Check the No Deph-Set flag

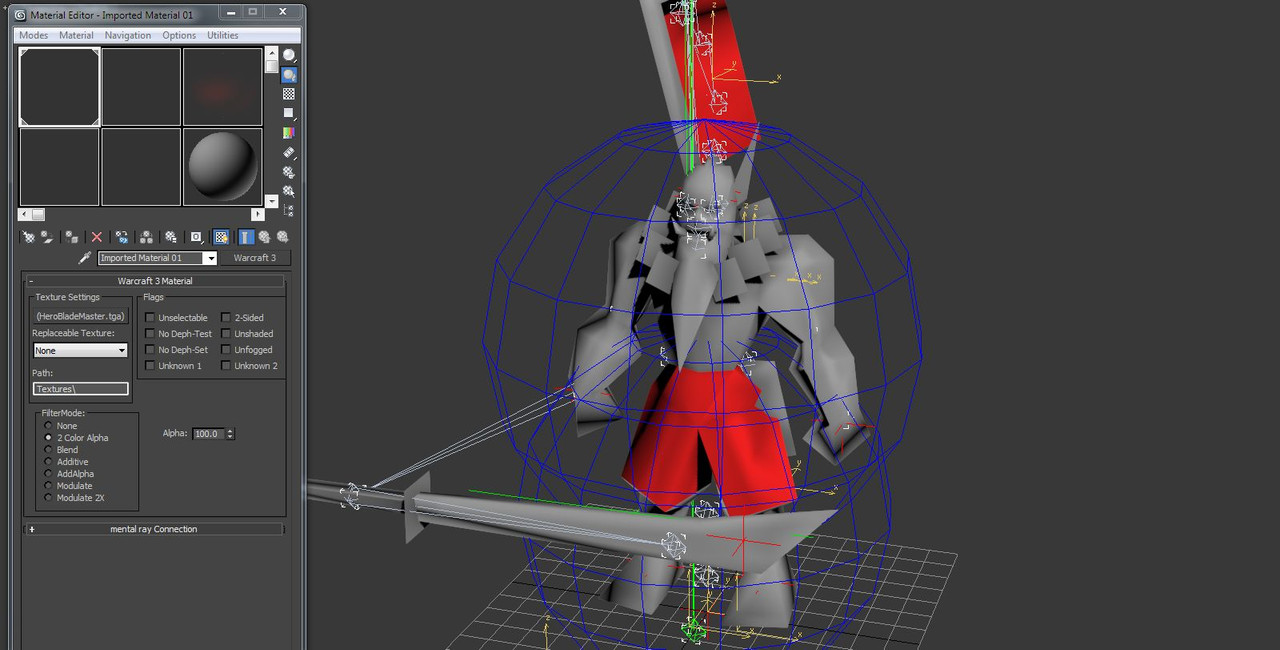click(x=150, y=350)
